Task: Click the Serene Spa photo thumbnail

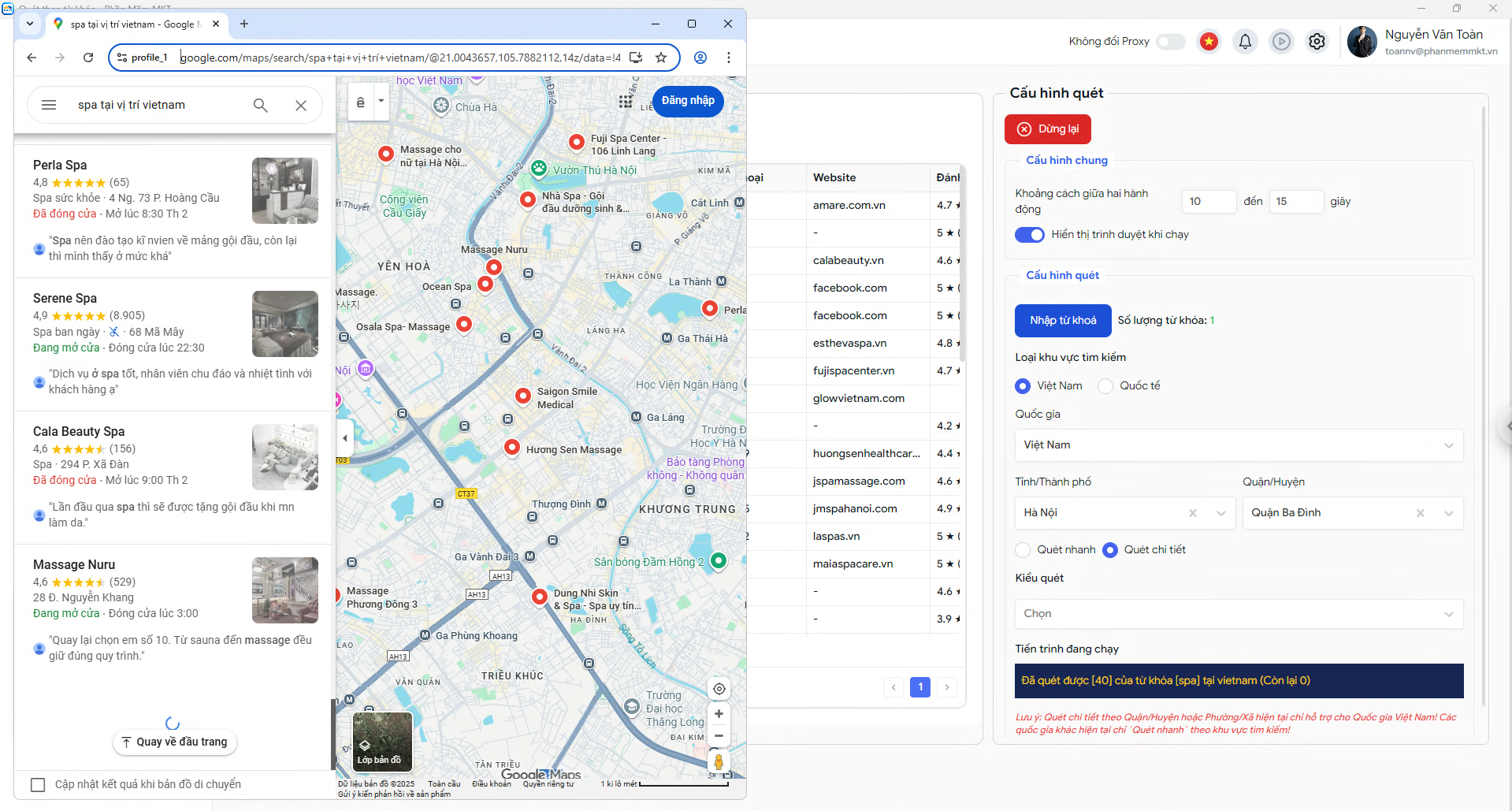Action: [285, 323]
